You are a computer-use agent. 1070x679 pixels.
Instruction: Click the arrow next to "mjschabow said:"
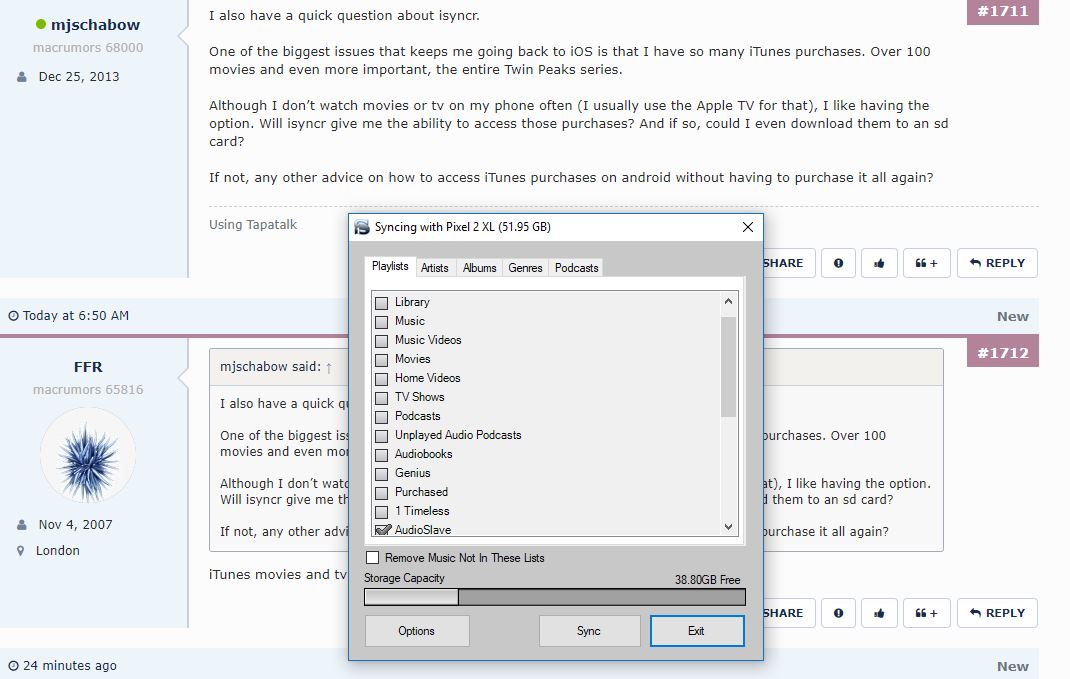[329, 368]
